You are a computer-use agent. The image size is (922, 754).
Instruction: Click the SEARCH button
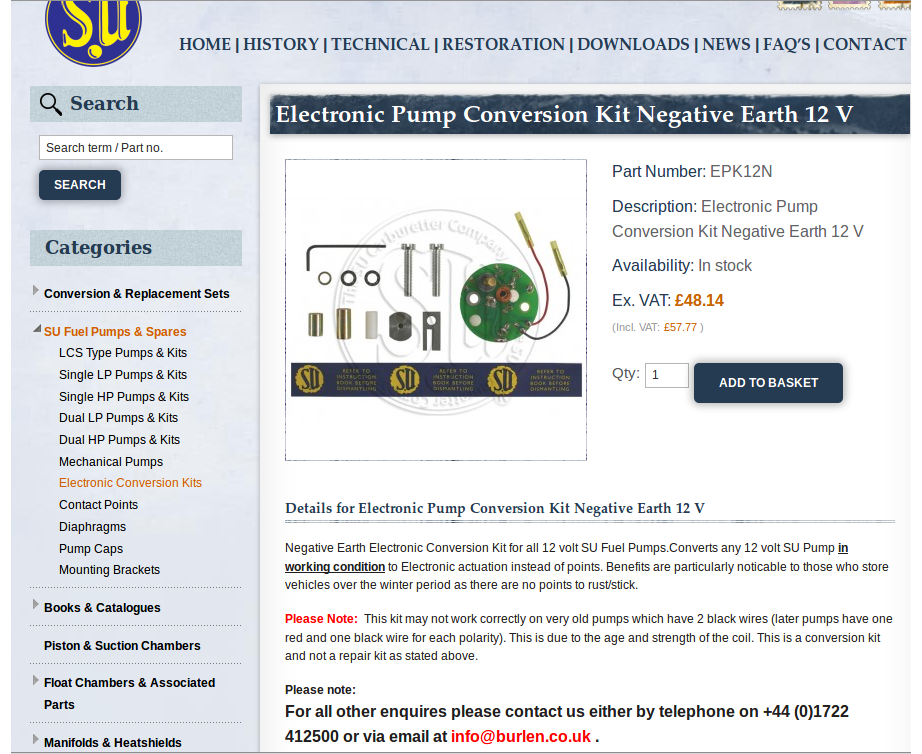(80, 185)
